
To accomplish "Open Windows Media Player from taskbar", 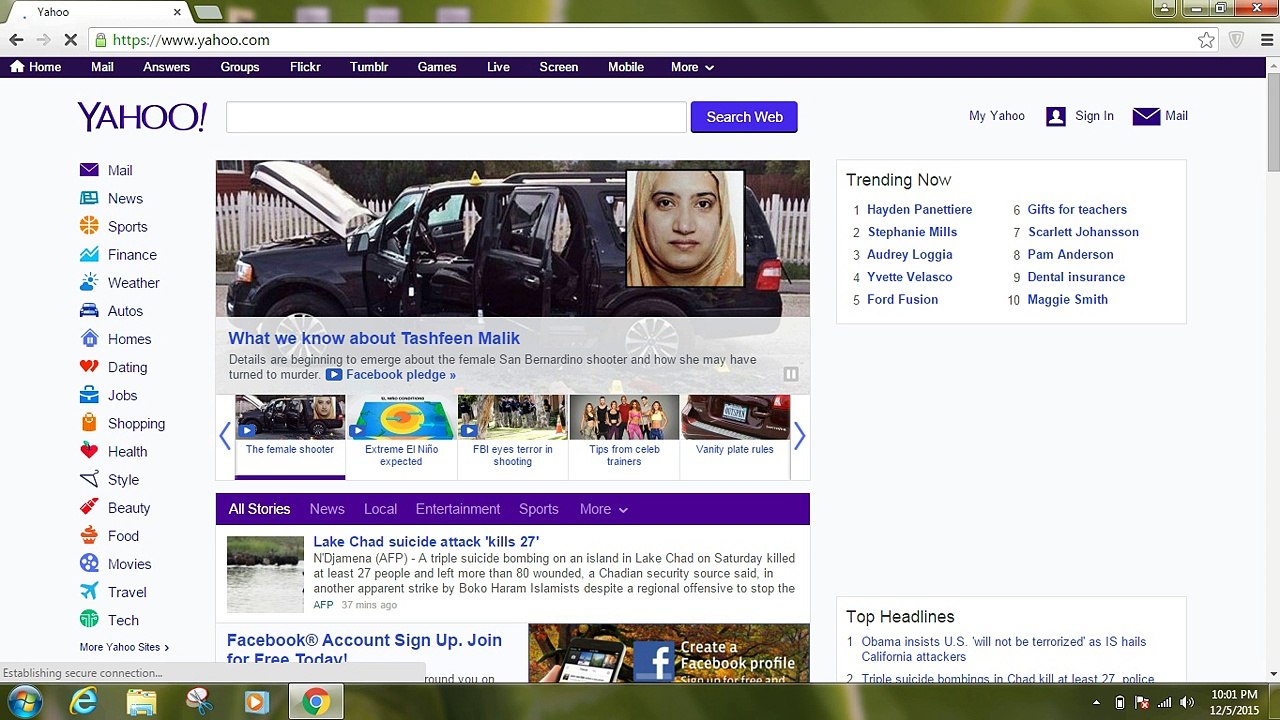I will (257, 702).
